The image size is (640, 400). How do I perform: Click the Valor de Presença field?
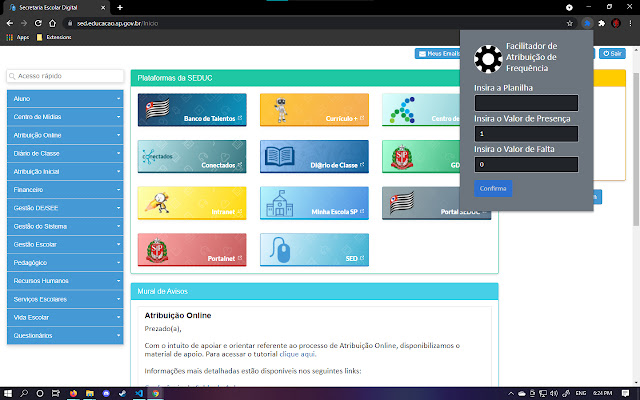click(526, 133)
